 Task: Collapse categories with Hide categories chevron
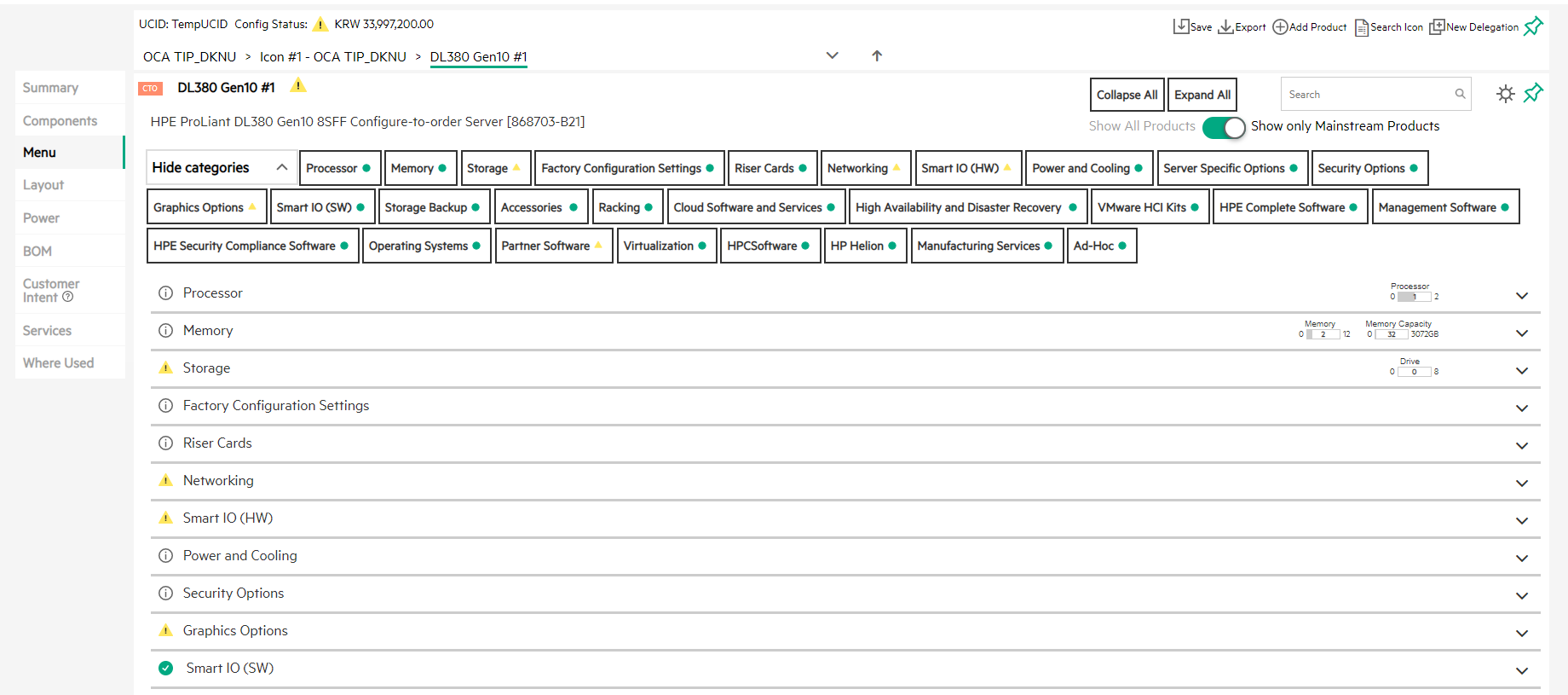point(281,167)
